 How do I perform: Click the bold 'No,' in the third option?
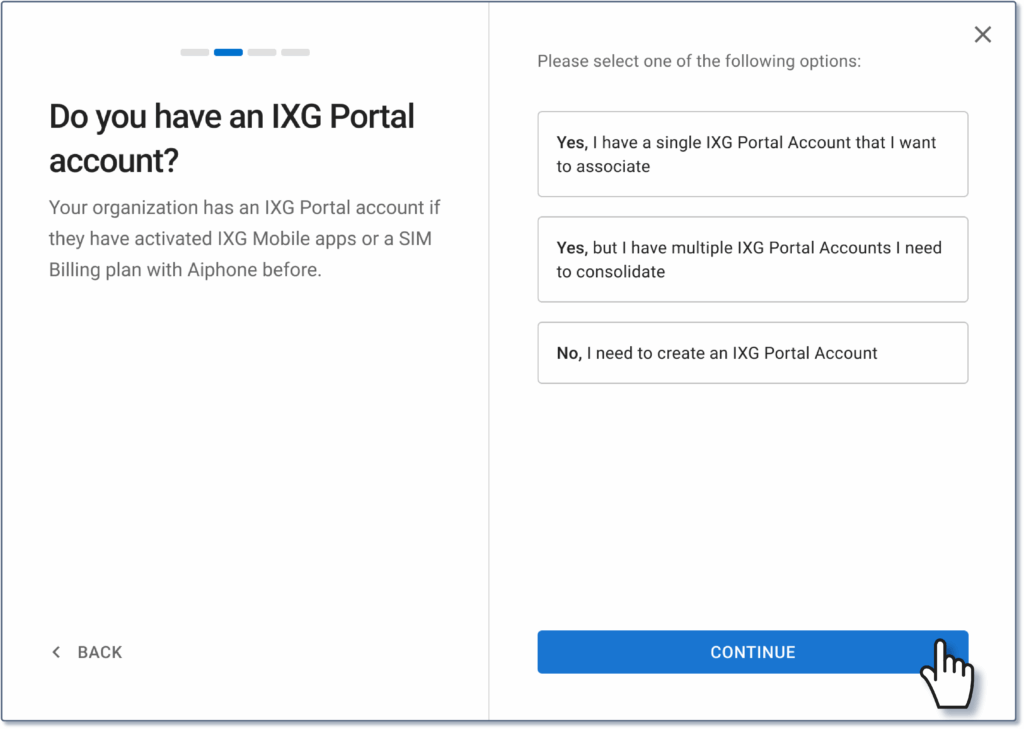tap(569, 353)
